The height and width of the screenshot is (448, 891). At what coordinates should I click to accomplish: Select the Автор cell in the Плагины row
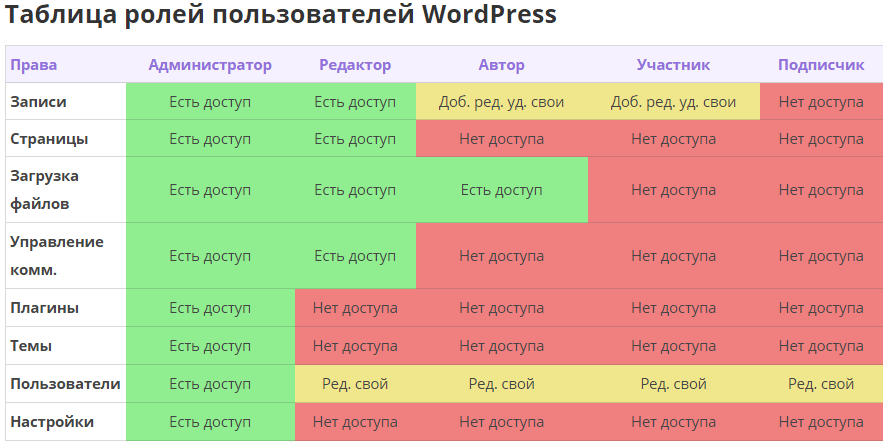click(502, 308)
